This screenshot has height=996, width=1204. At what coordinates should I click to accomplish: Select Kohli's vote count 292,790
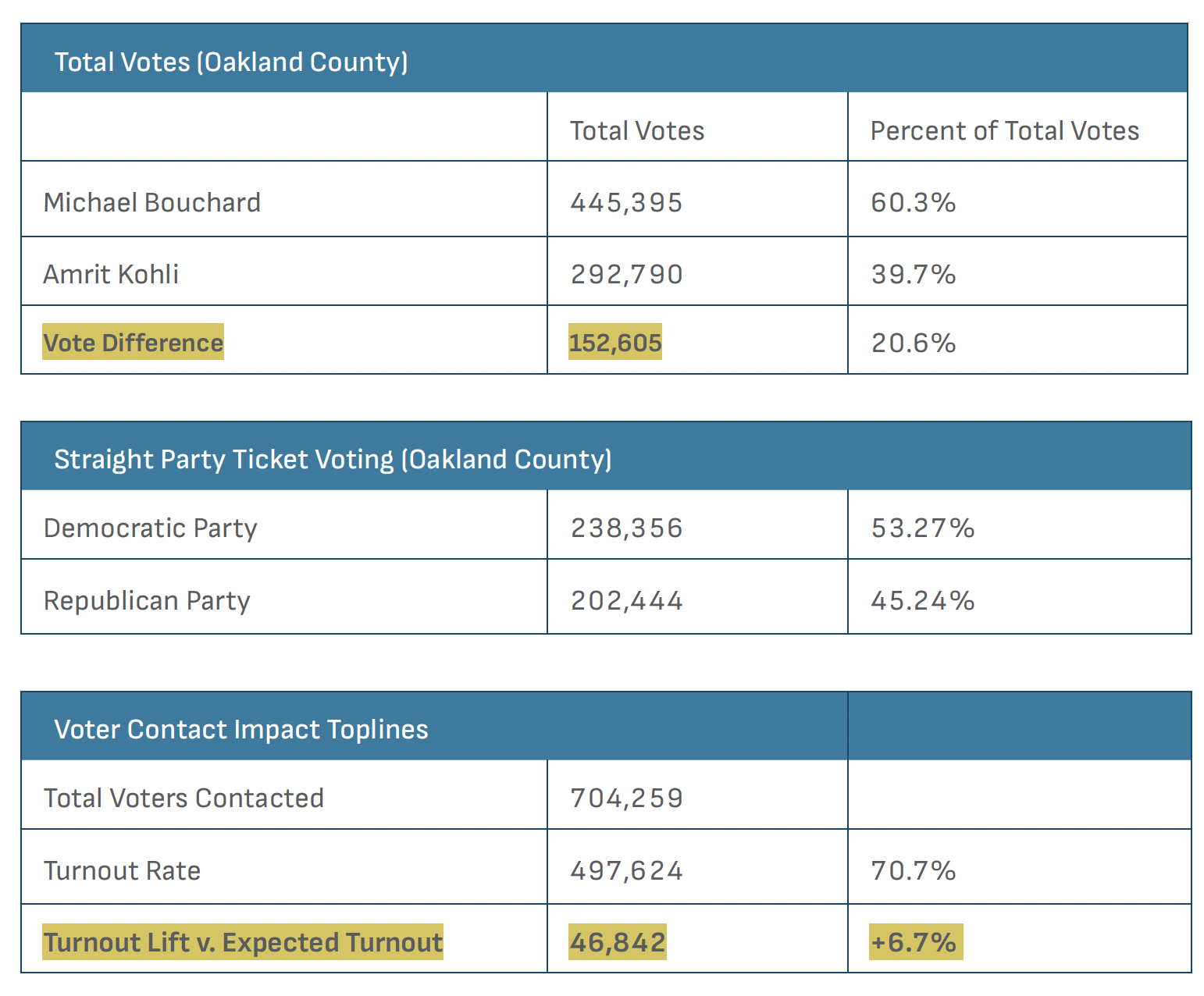pos(626,275)
